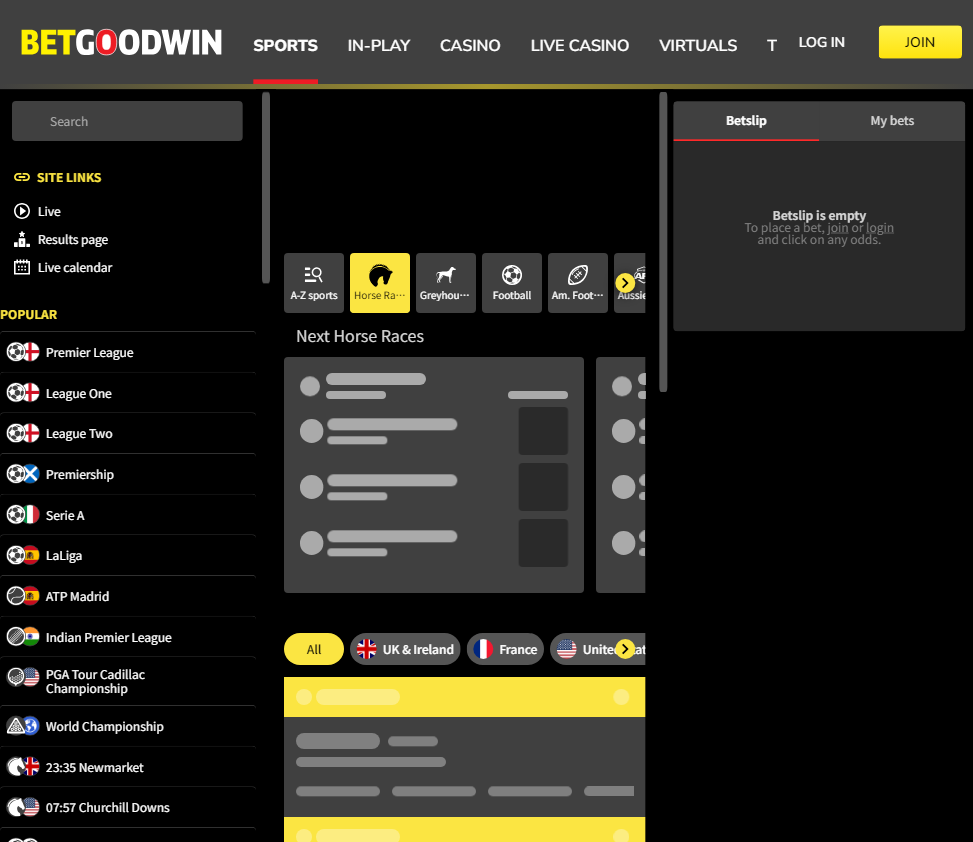Click the yellow JOIN button
The height and width of the screenshot is (842, 973).
pos(920,42)
